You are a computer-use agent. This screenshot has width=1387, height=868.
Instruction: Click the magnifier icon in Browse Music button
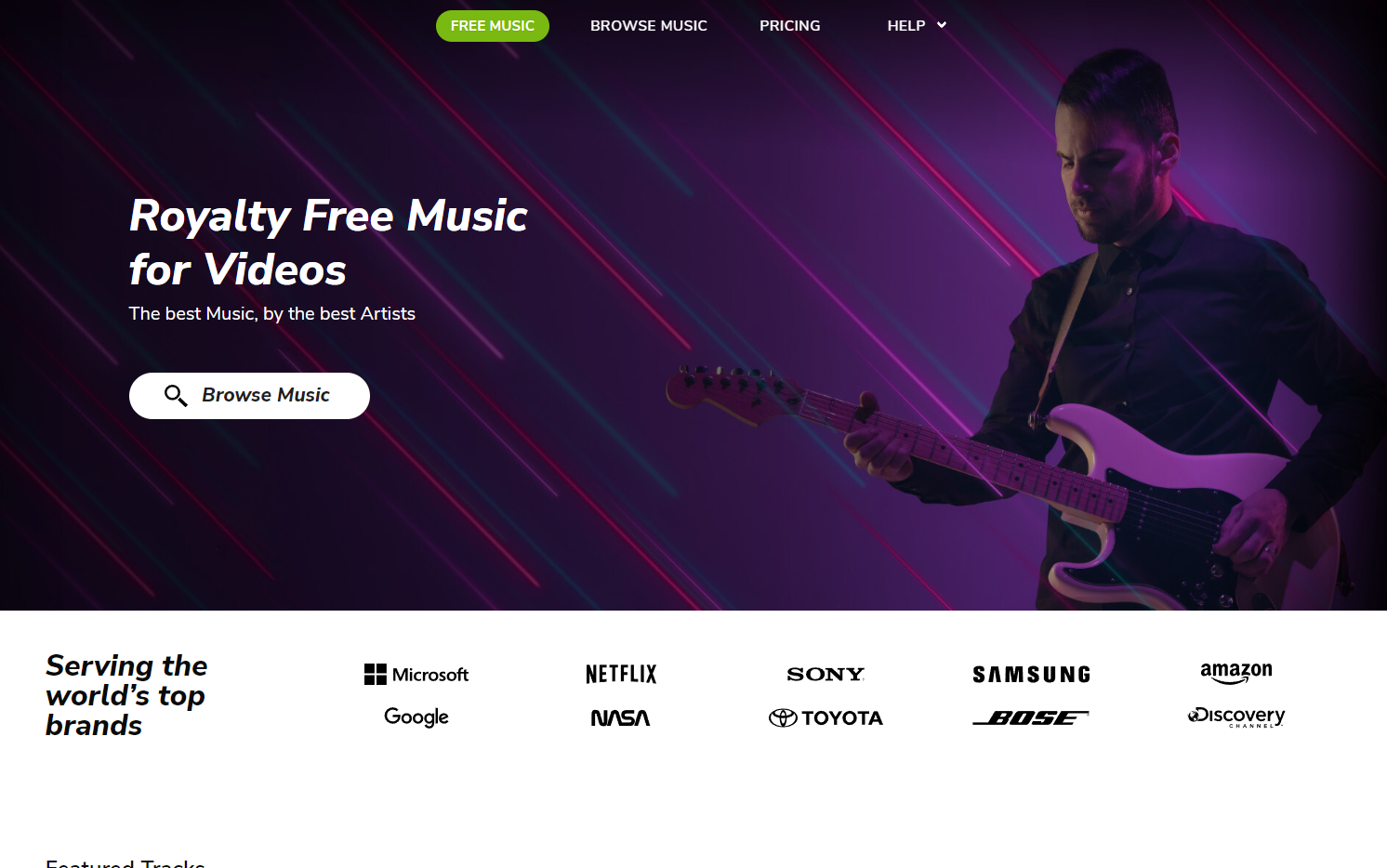[176, 396]
